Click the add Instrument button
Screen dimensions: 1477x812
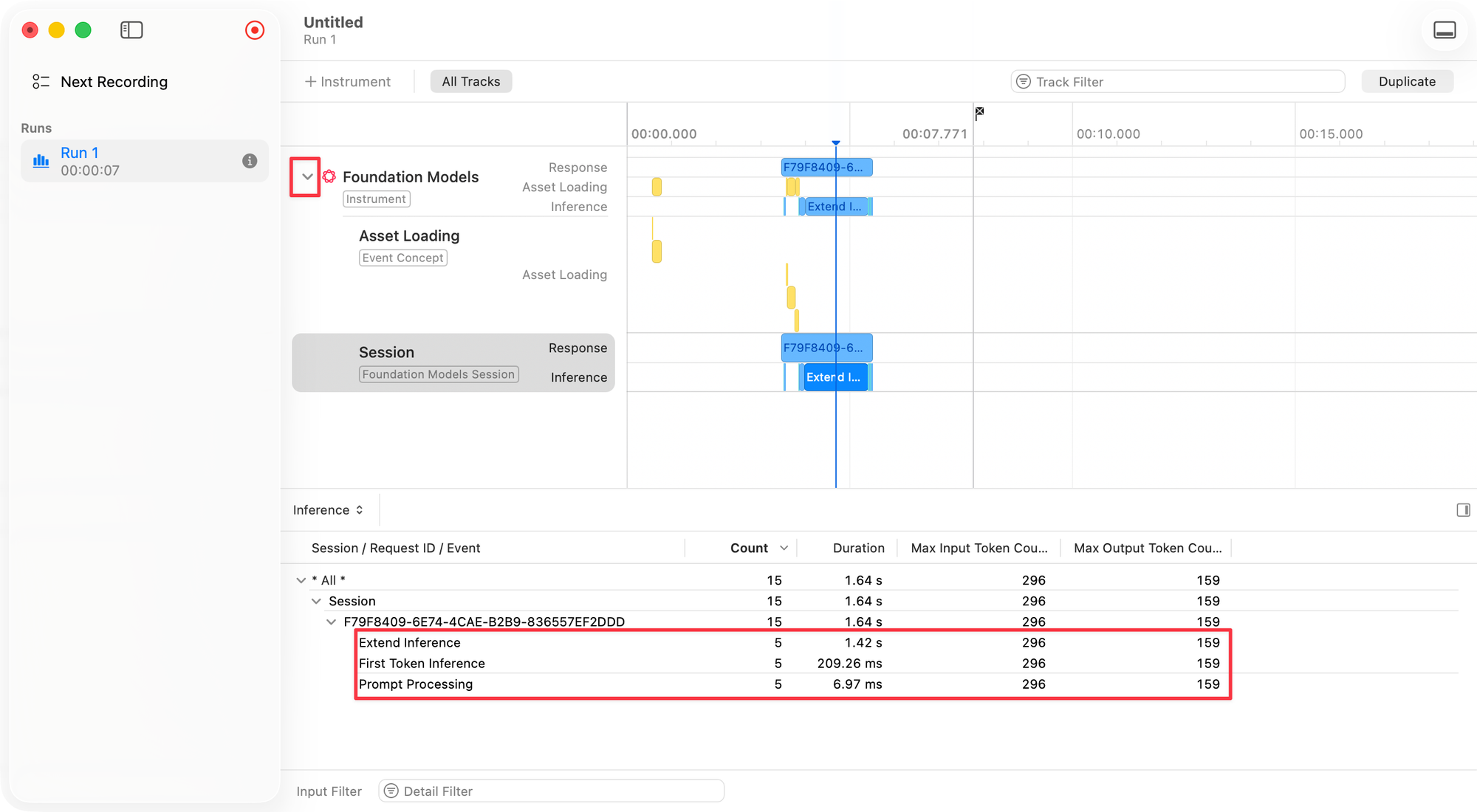(x=347, y=82)
